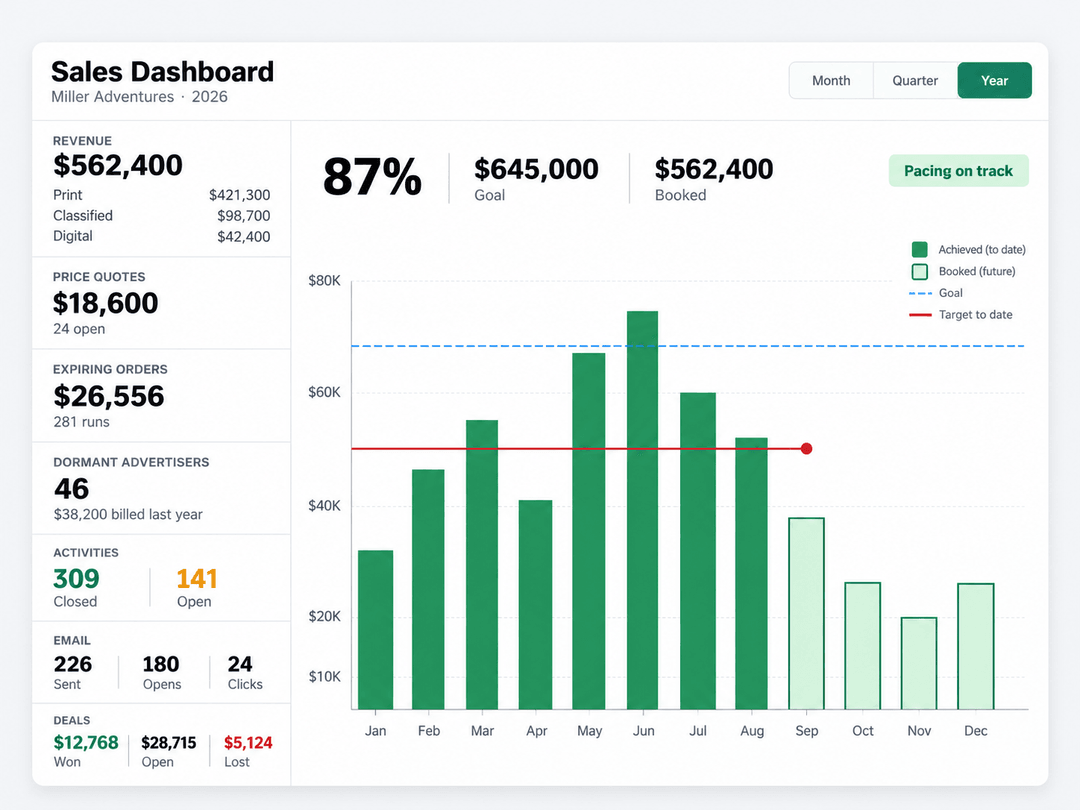
Task: Click the Jun month label on axis
Action: [x=643, y=731]
